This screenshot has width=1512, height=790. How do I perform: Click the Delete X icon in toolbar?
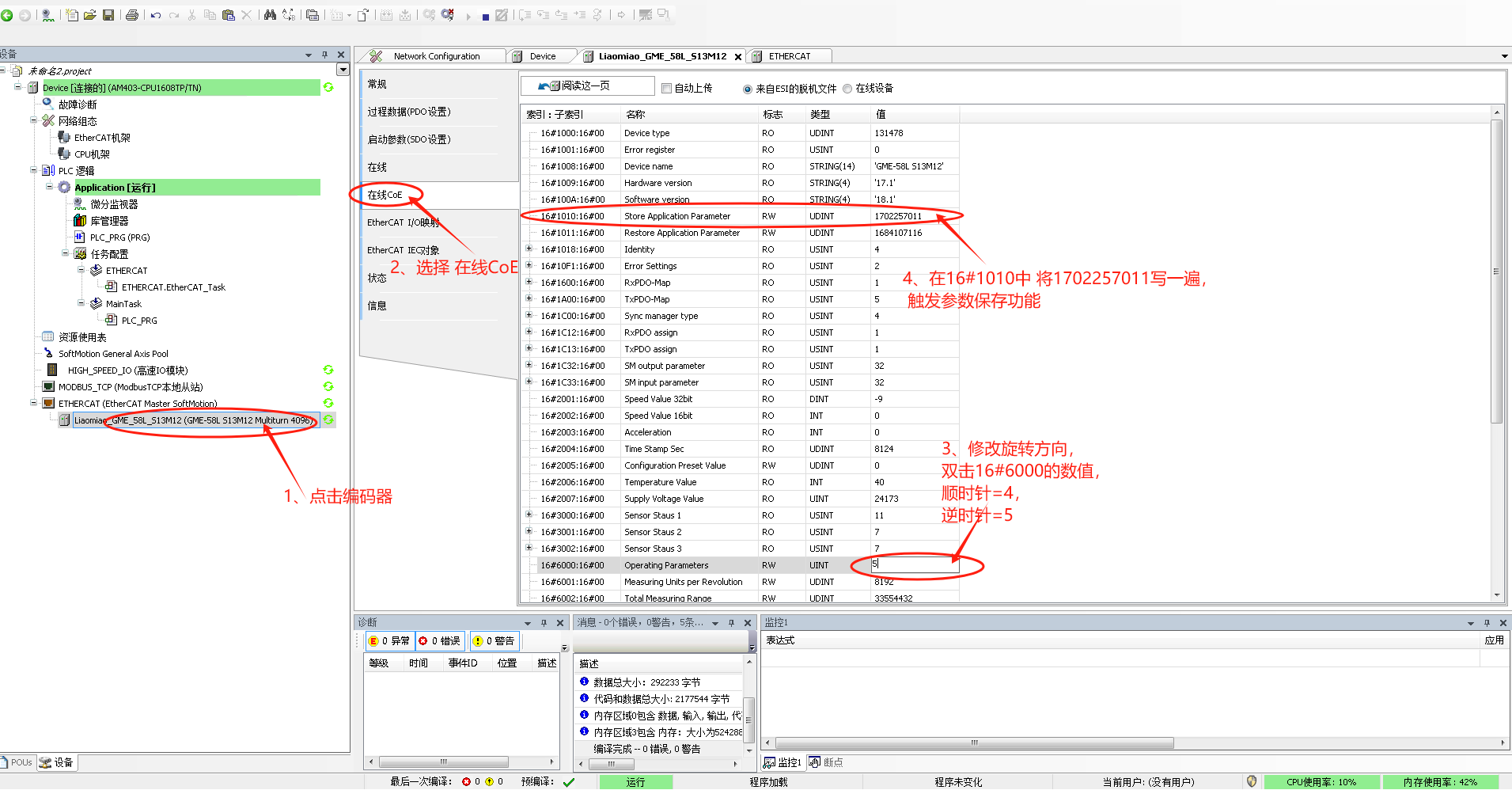[x=246, y=15]
